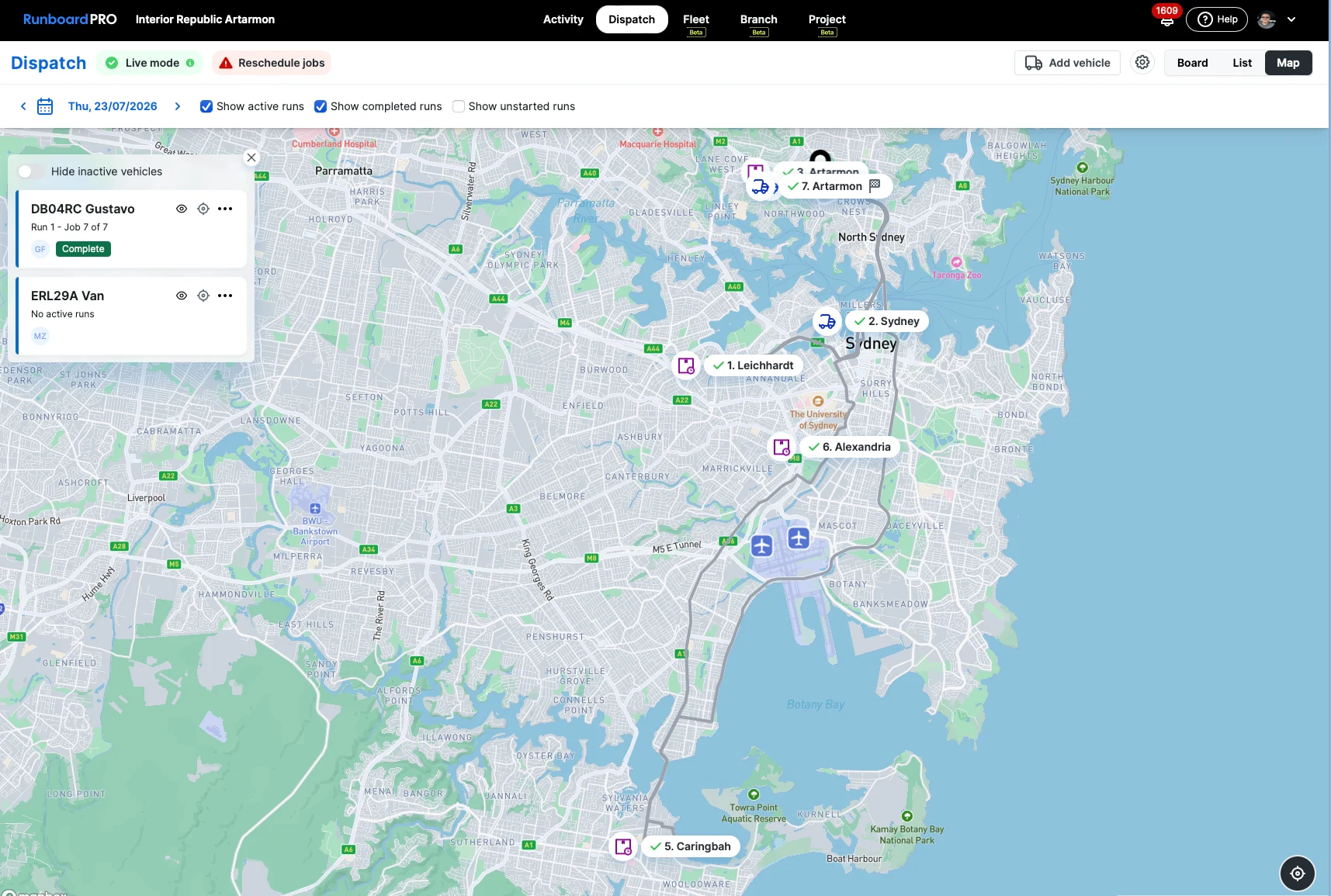Click Reschedule jobs button
This screenshot has width=1331, height=896.
pos(272,63)
